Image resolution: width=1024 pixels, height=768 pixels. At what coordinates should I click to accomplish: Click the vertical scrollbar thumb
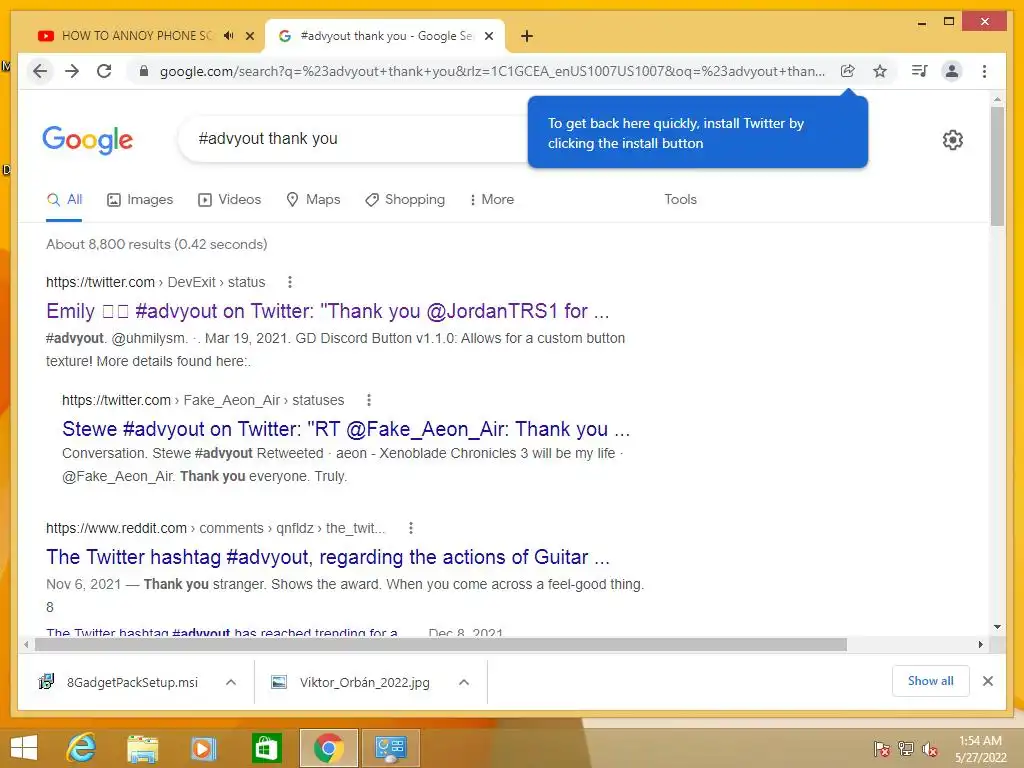click(997, 167)
